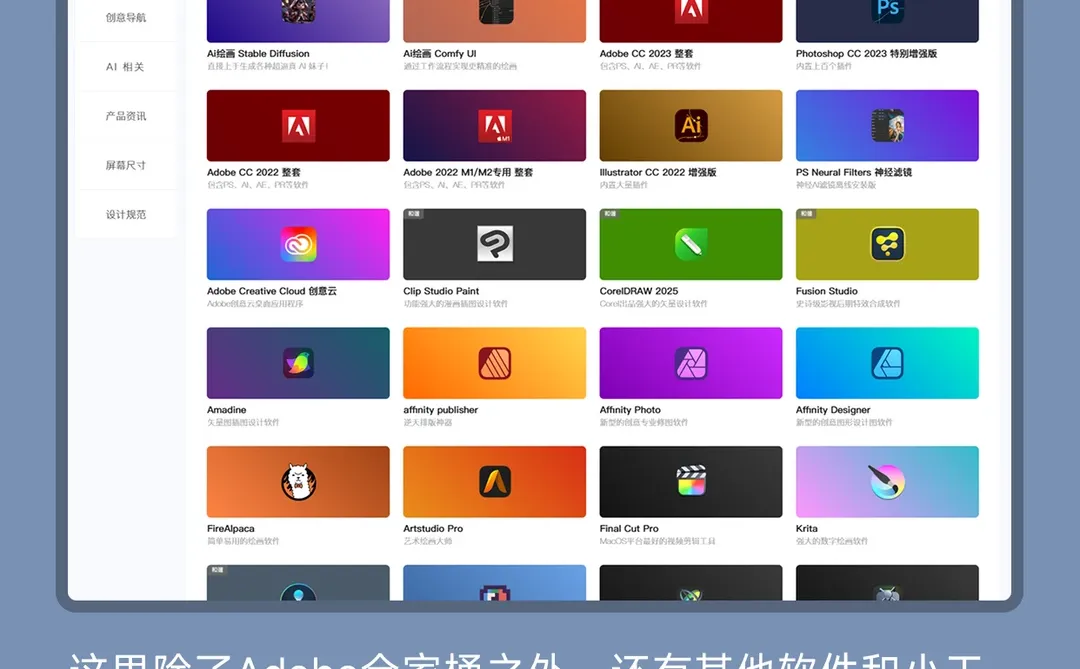
Task: Open Affinity Designer from the grid
Action: (x=886, y=362)
